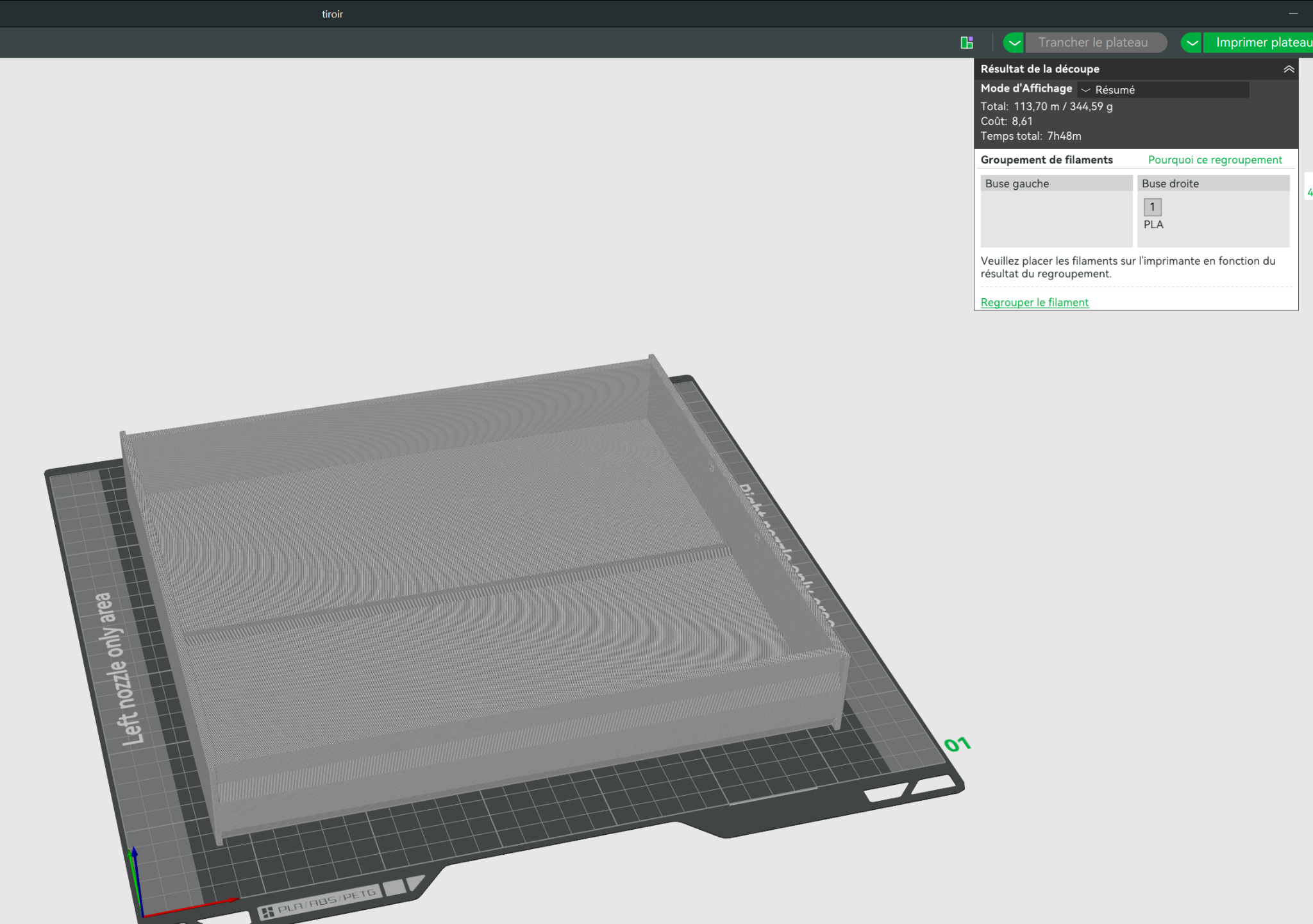Screen dimensions: 1313x924
Task: Click the PLA/ABS/PETG bed plate label
Action: click(x=321, y=903)
